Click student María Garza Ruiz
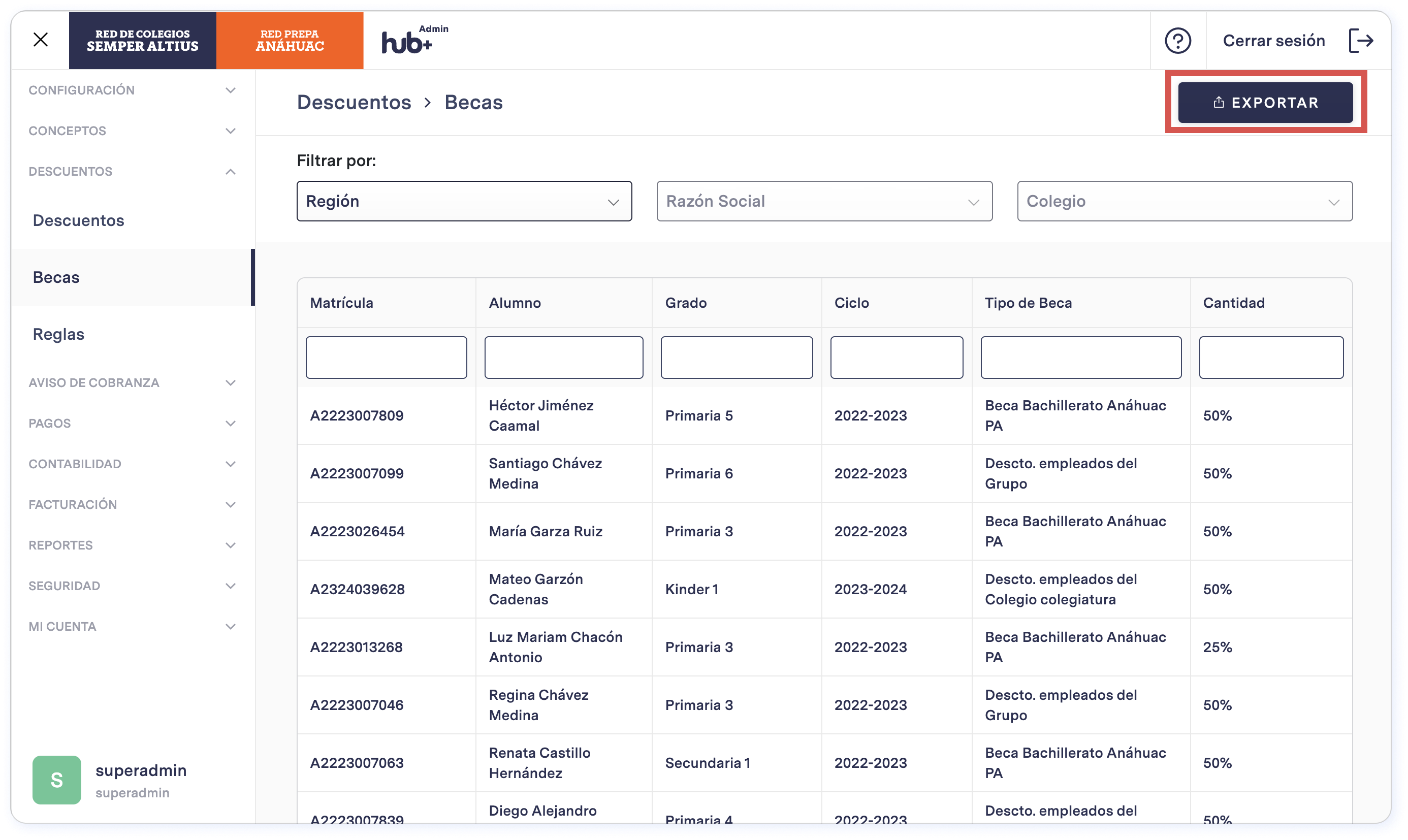Image resolution: width=1408 pixels, height=840 pixels. tap(545, 532)
